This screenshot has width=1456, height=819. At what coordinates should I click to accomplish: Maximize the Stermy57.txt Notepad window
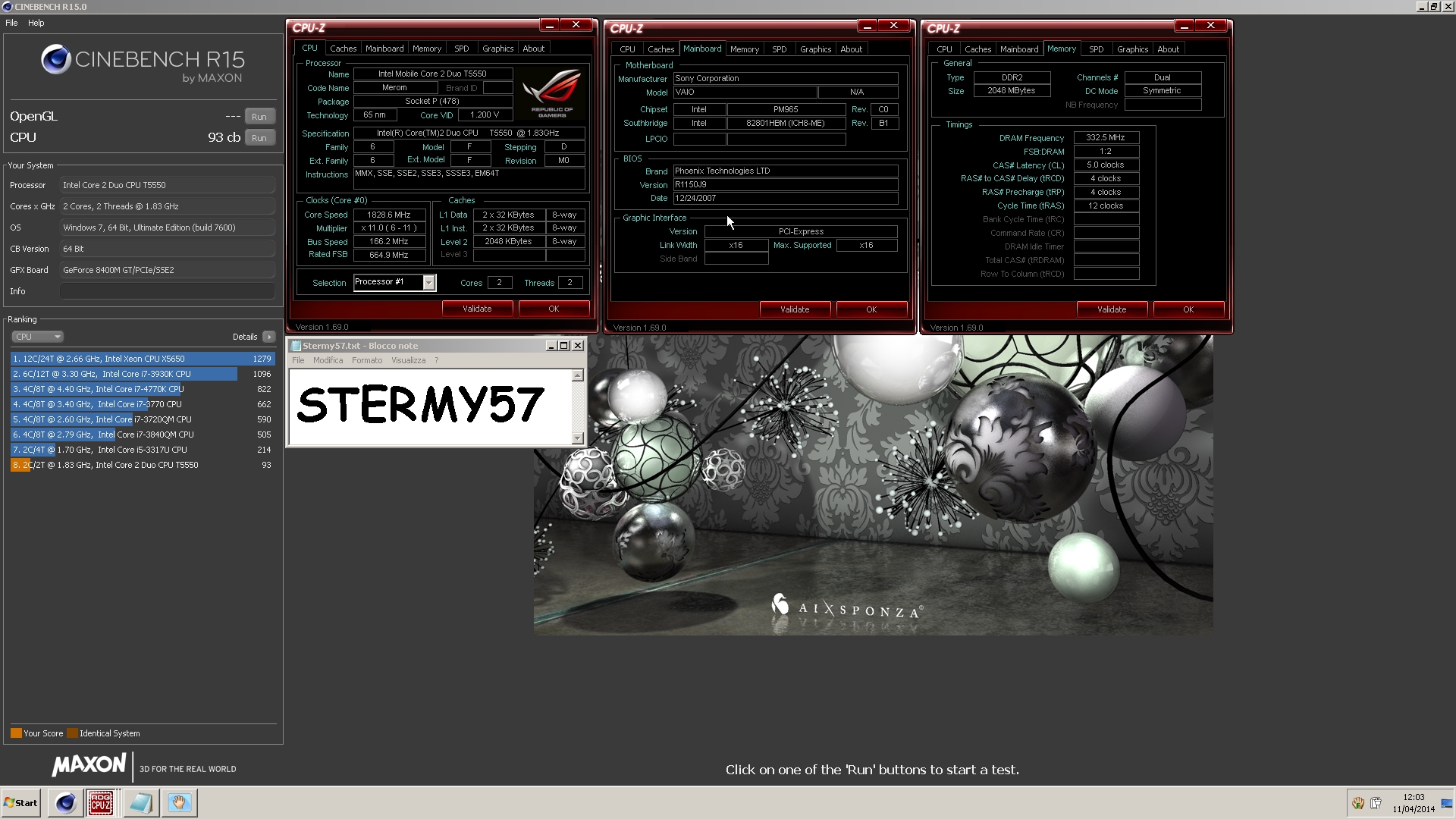tap(564, 346)
